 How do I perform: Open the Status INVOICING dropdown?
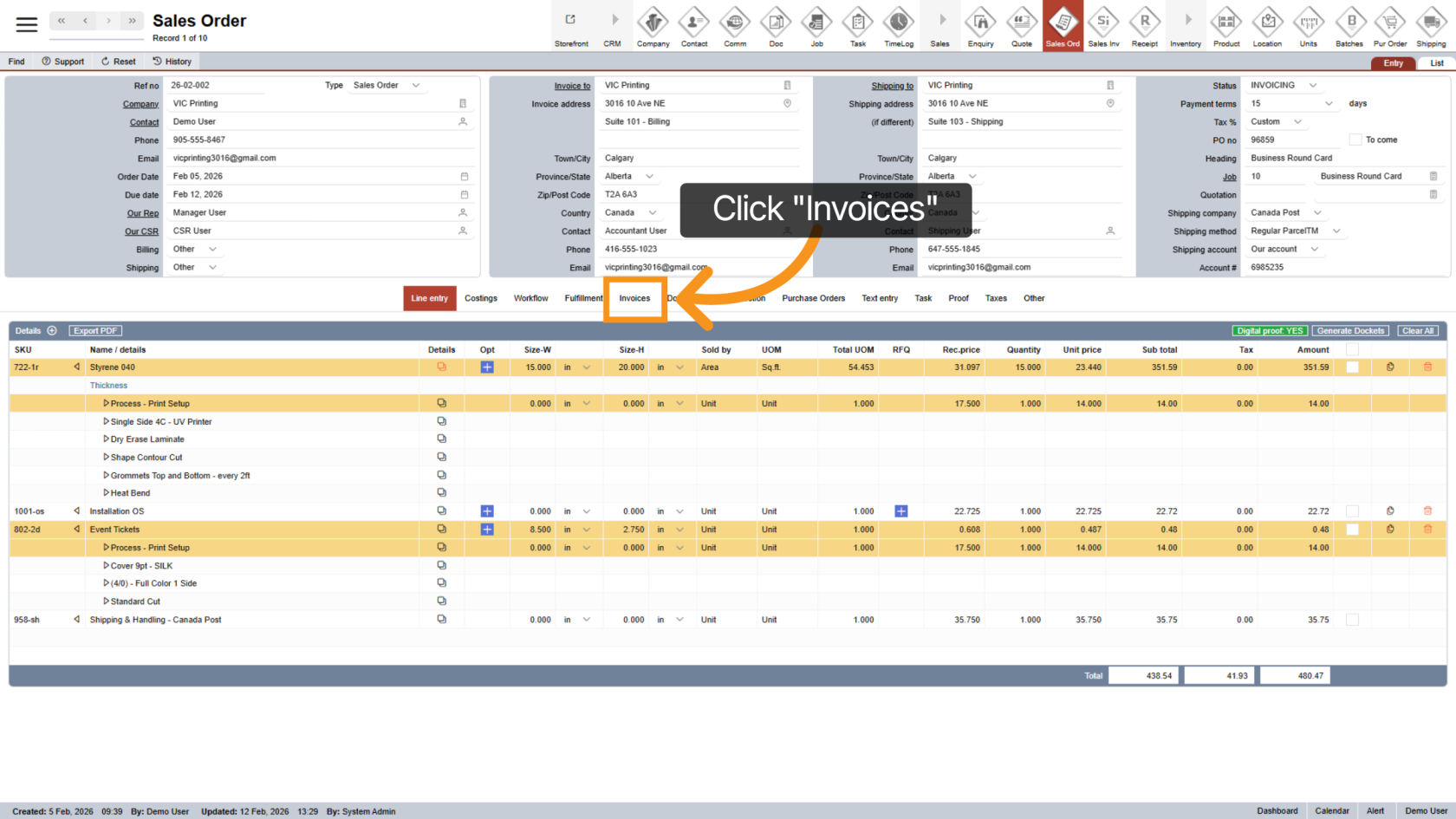point(1312,85)
